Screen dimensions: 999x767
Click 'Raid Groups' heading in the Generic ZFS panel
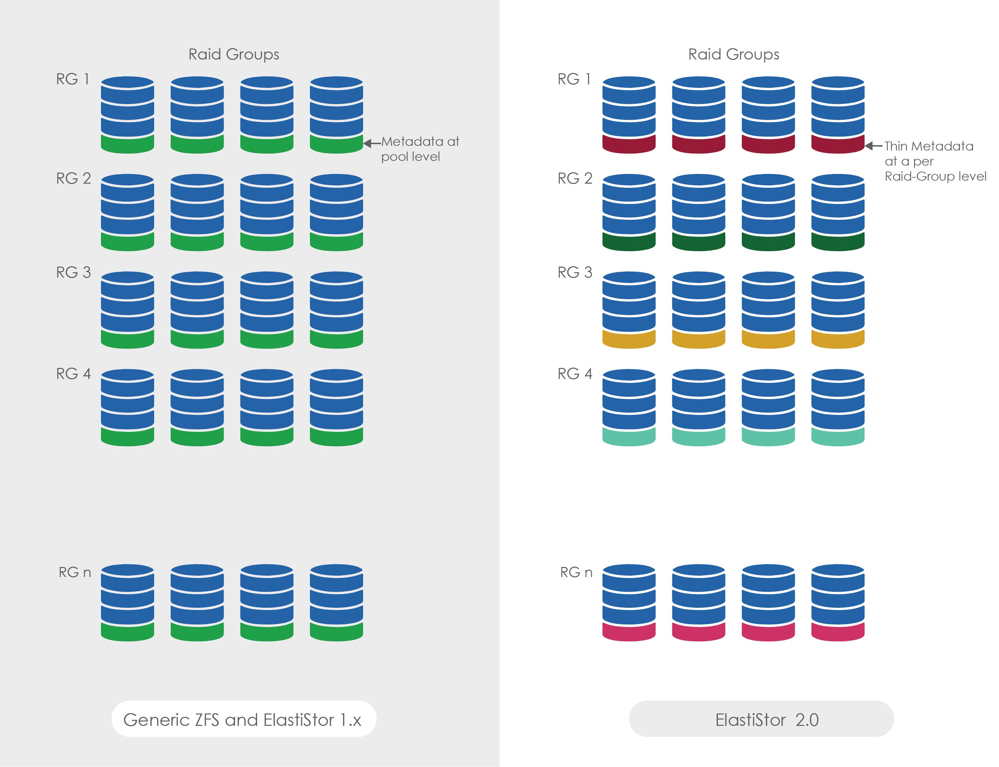(x=233, y=54)
